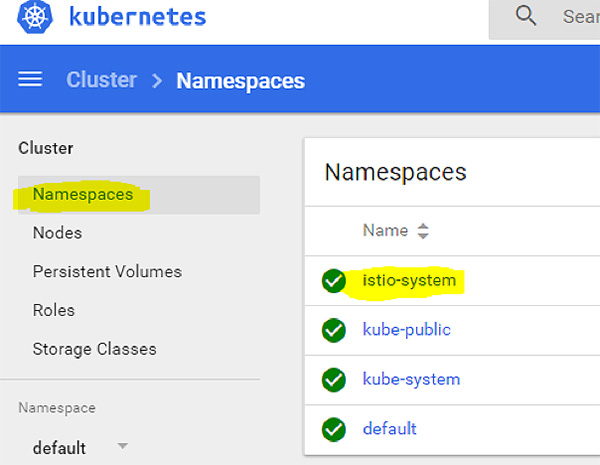
Task: Open the istio-system namespace link
Action: click(x=409, y=280)
